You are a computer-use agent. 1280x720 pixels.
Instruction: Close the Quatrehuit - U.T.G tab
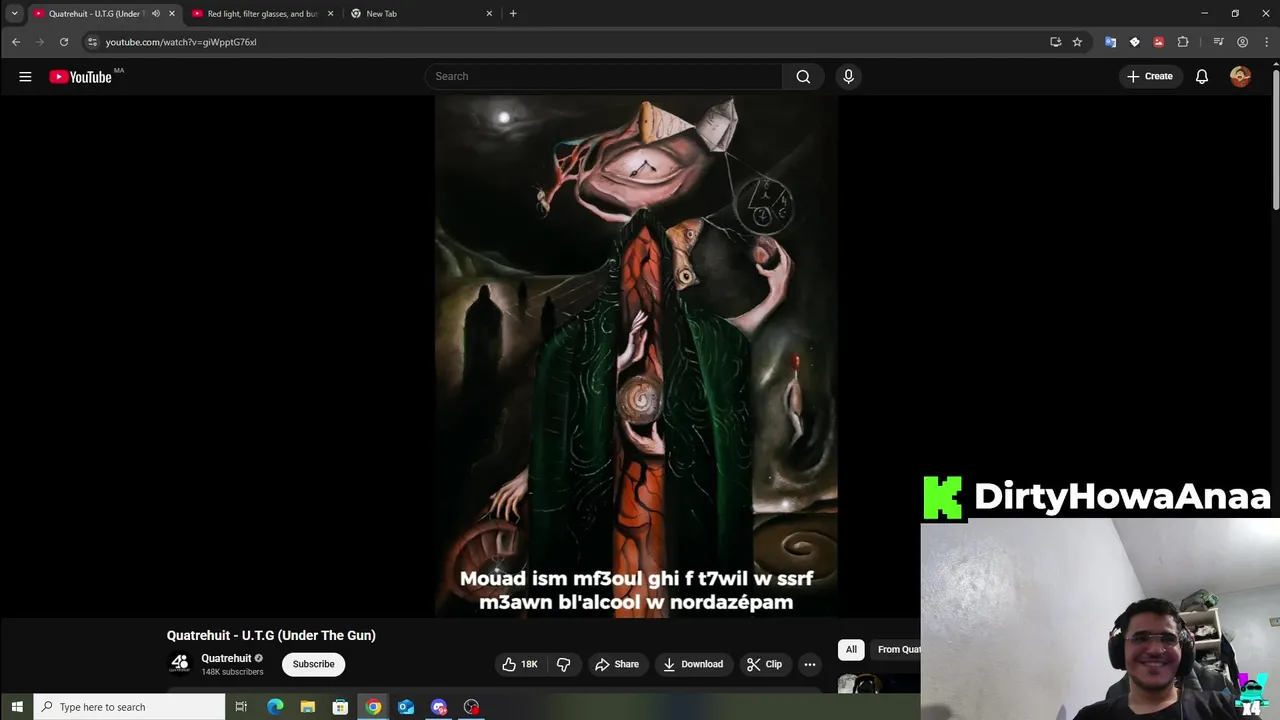[x=172, y=14]
